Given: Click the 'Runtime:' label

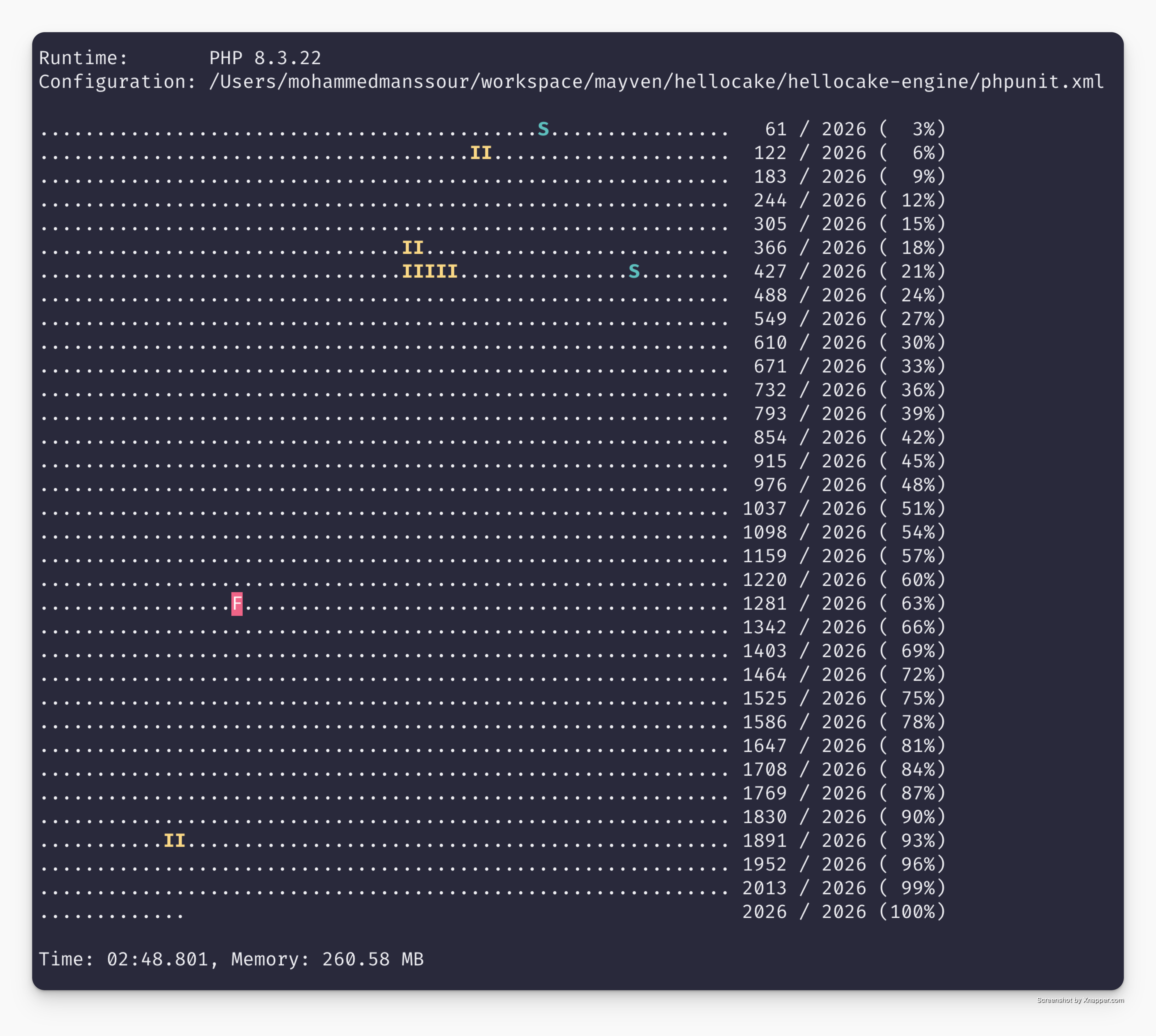Looking at the screenshot, I should [83, 58].
